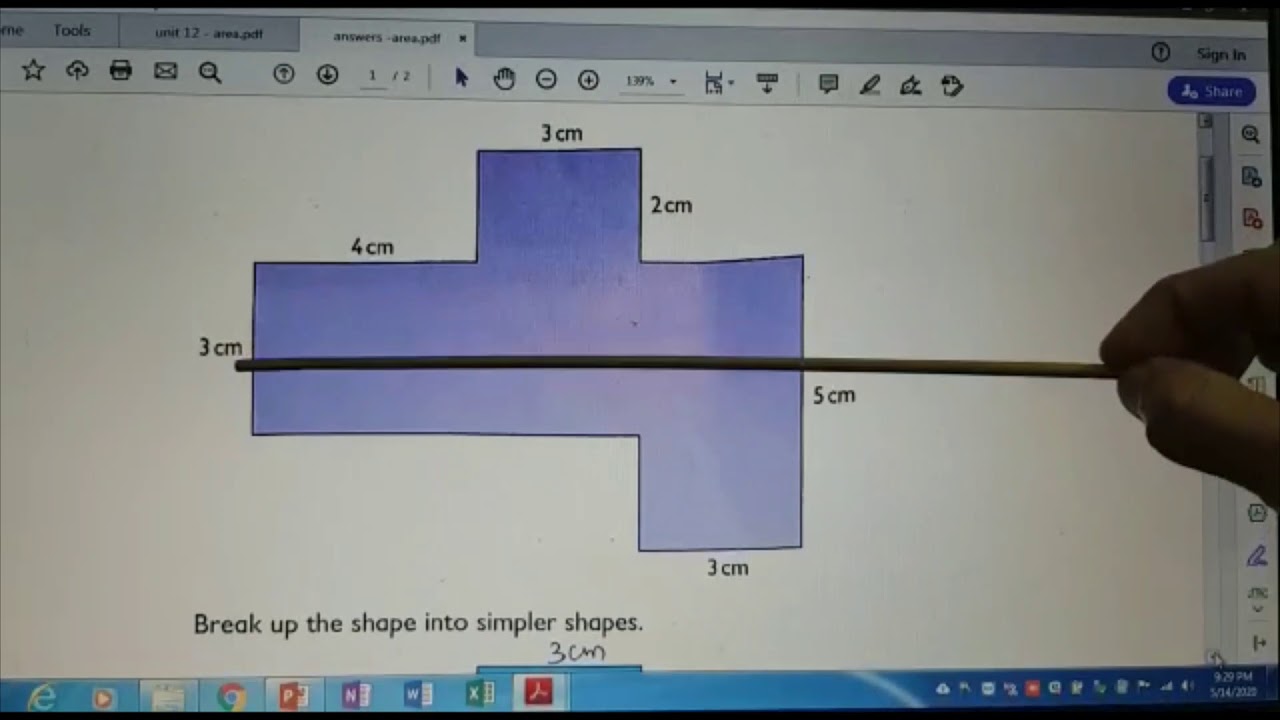Open the stamp tool icon

[x=952, y=86]
